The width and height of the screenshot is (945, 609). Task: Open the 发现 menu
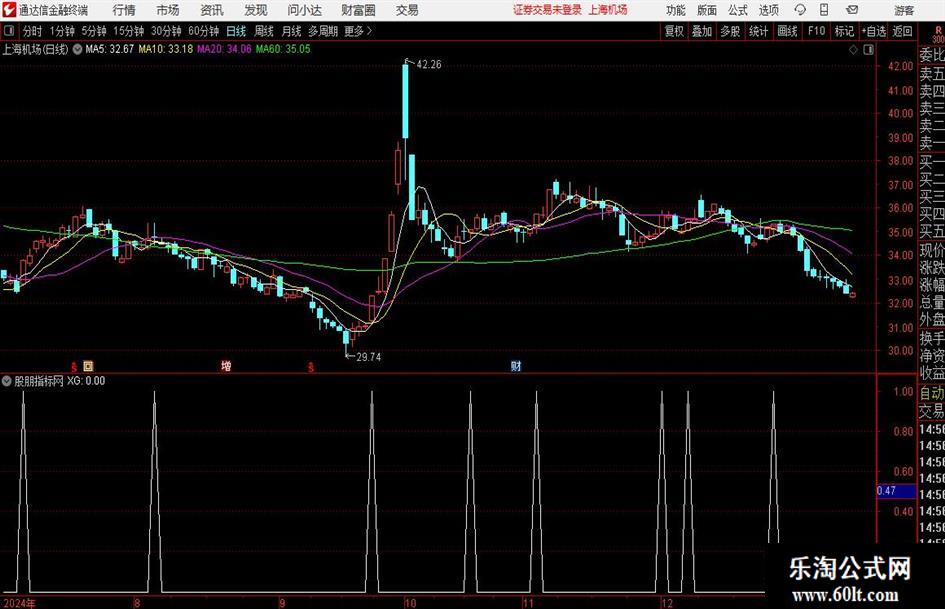pyautogui.click(x=256, y=10)
